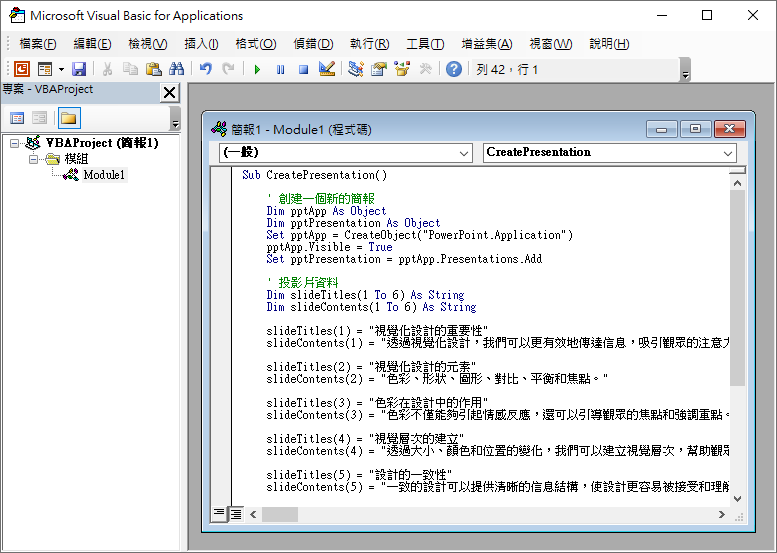Image resolution: width=777 pixels, height=553 pixels.
Task: Open the Project Explorer icon
Action: [356, 69]
